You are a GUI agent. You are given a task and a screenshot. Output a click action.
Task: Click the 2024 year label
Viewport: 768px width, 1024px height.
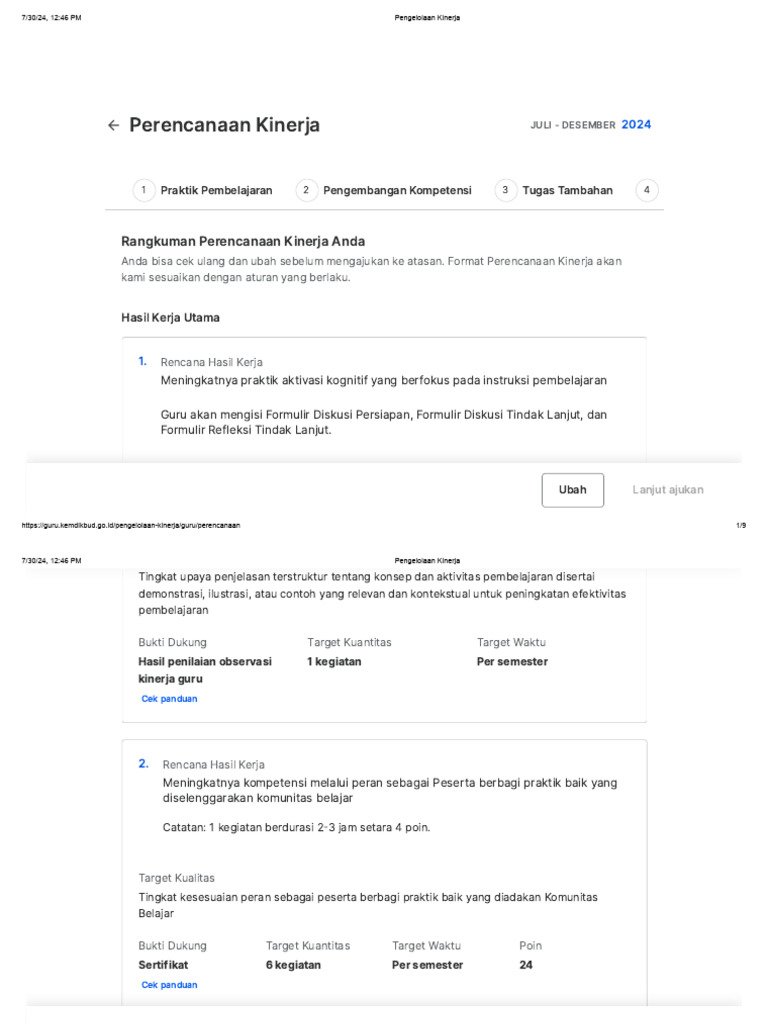636,125
